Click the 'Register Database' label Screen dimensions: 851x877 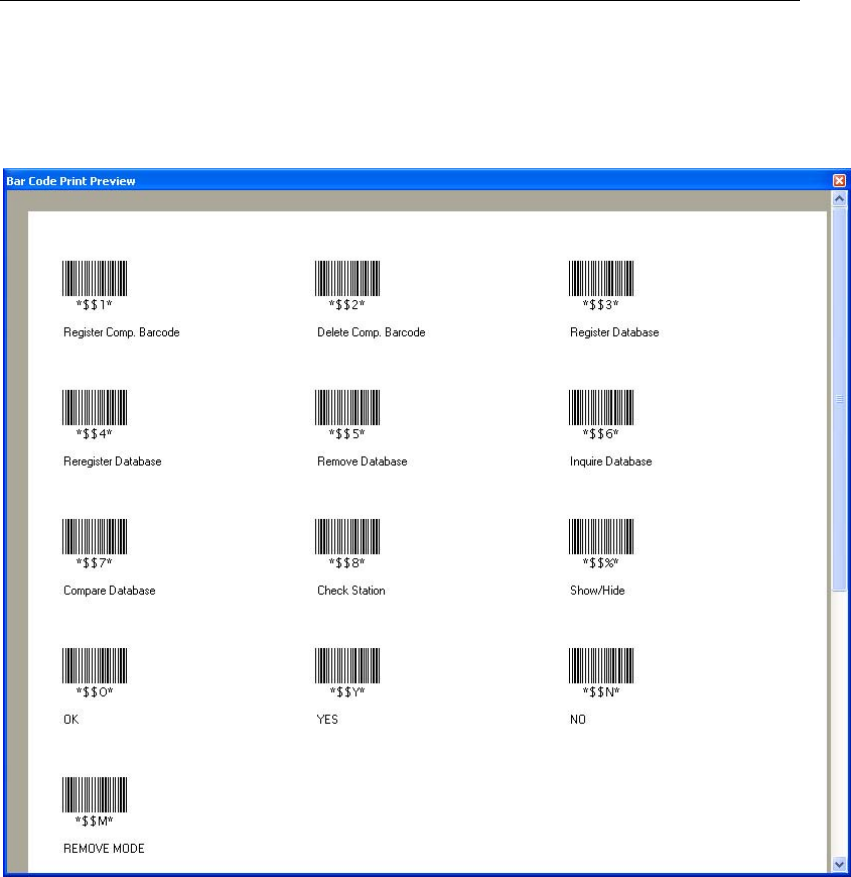[x=614, y=332]
